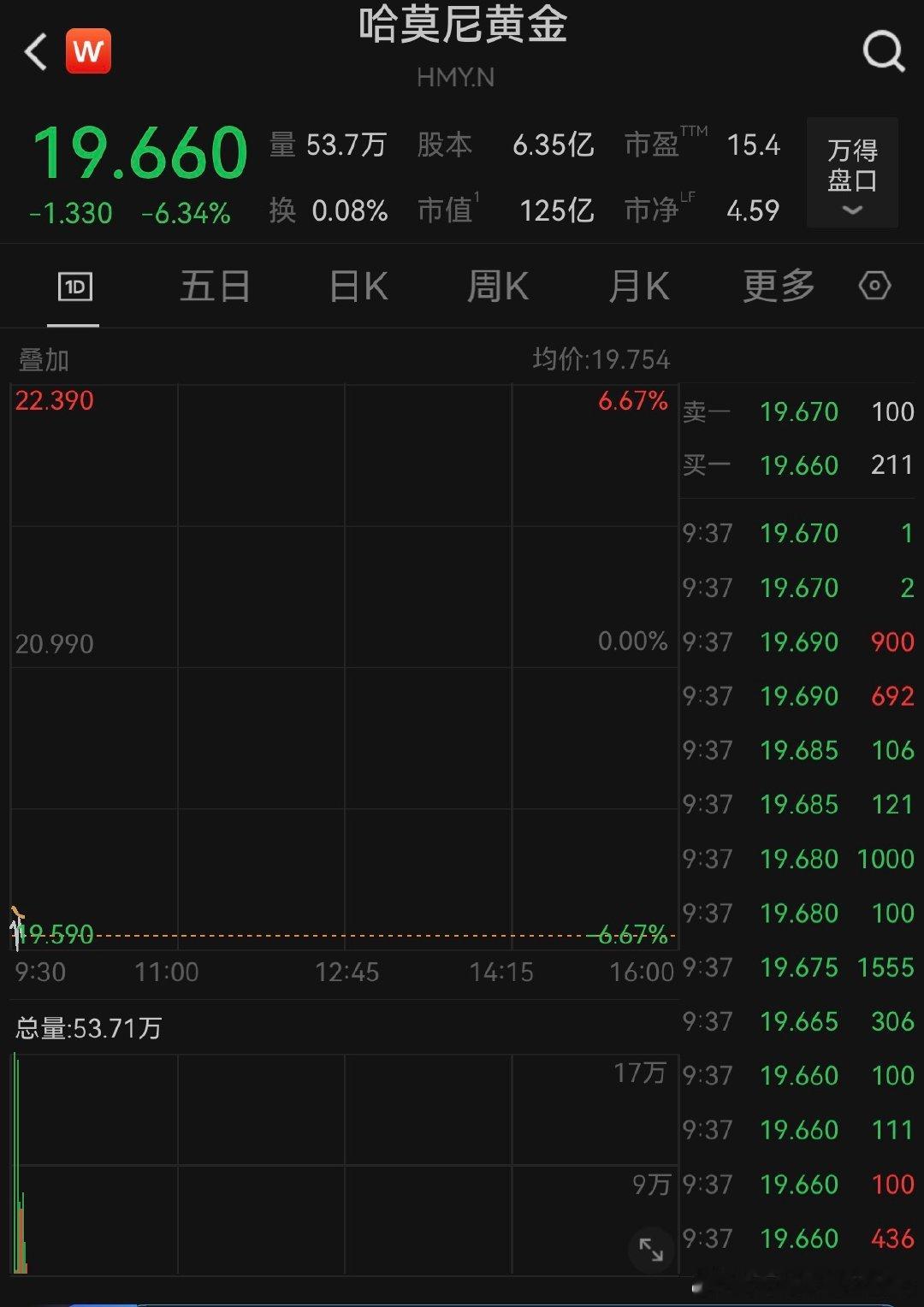This screenshot has height=1307, width=924.
Task: Switch to the 日K tab
Action: 358,287
